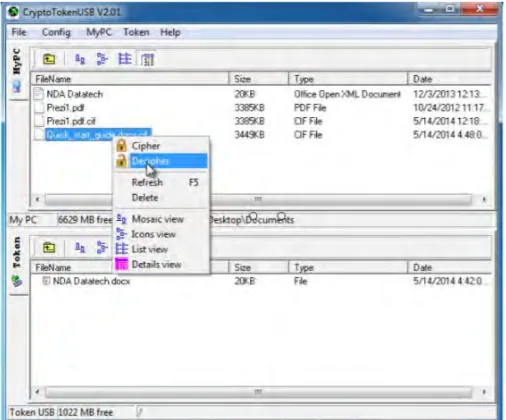Click the padlock icon beside Cipher
This screenshot has width=506, height=420.
[121, 145]
